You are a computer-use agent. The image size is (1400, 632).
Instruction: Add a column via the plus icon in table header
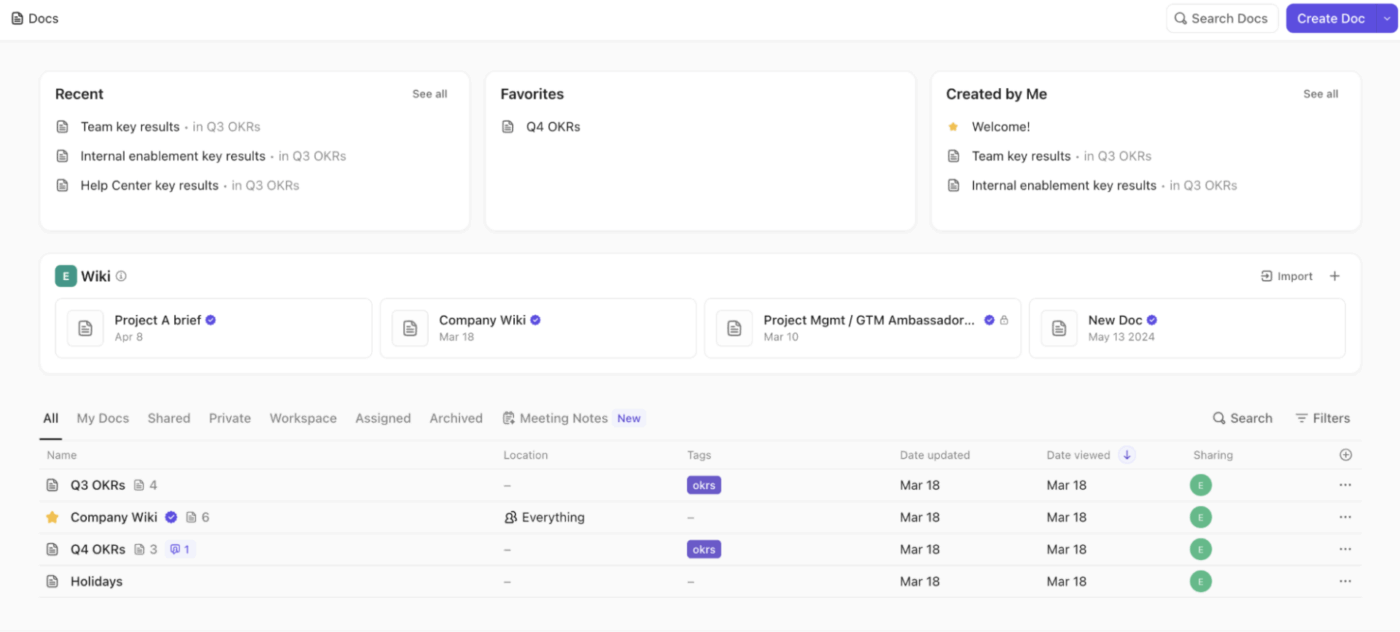(1346, 454)
